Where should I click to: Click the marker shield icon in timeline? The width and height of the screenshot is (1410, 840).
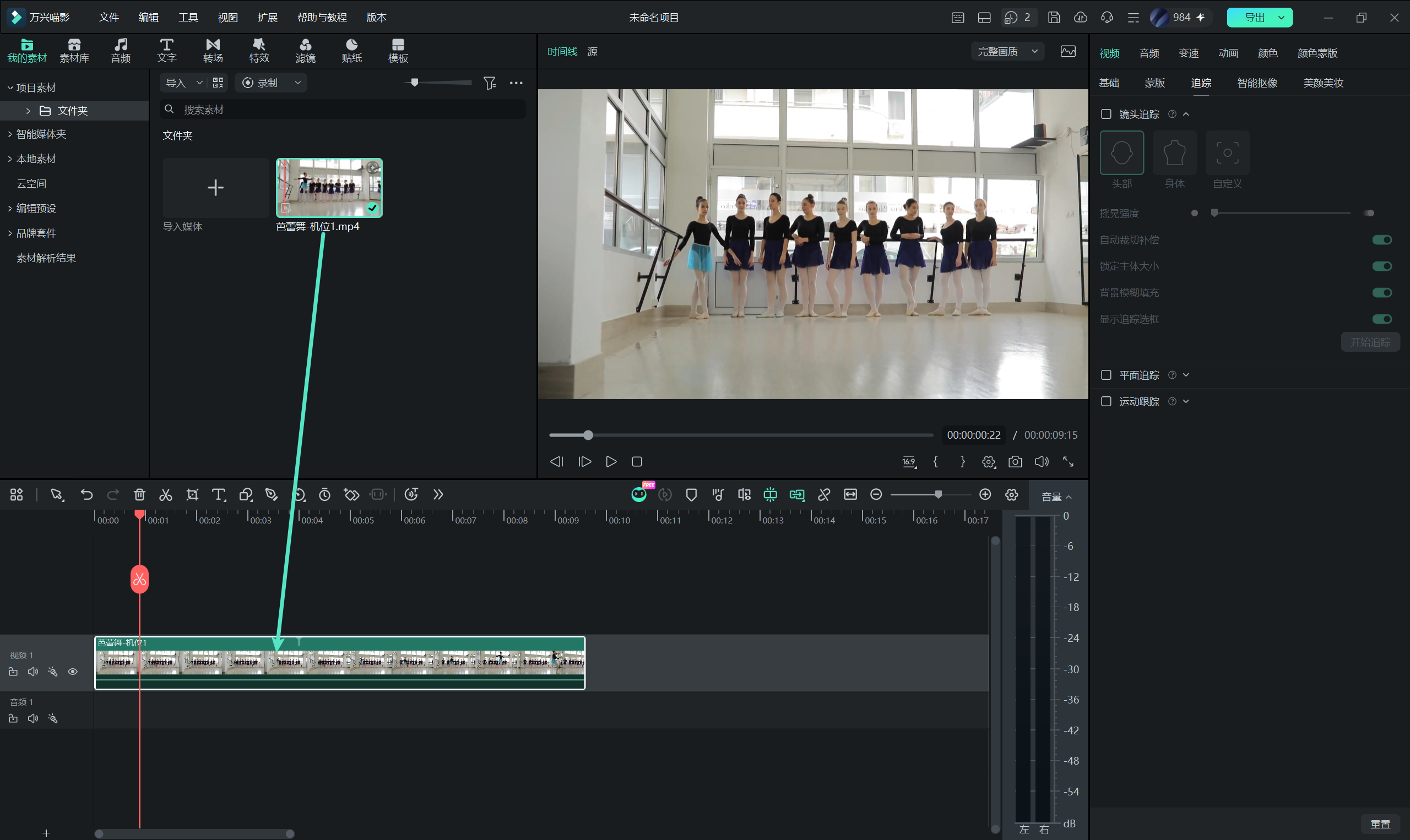point(691,495)
